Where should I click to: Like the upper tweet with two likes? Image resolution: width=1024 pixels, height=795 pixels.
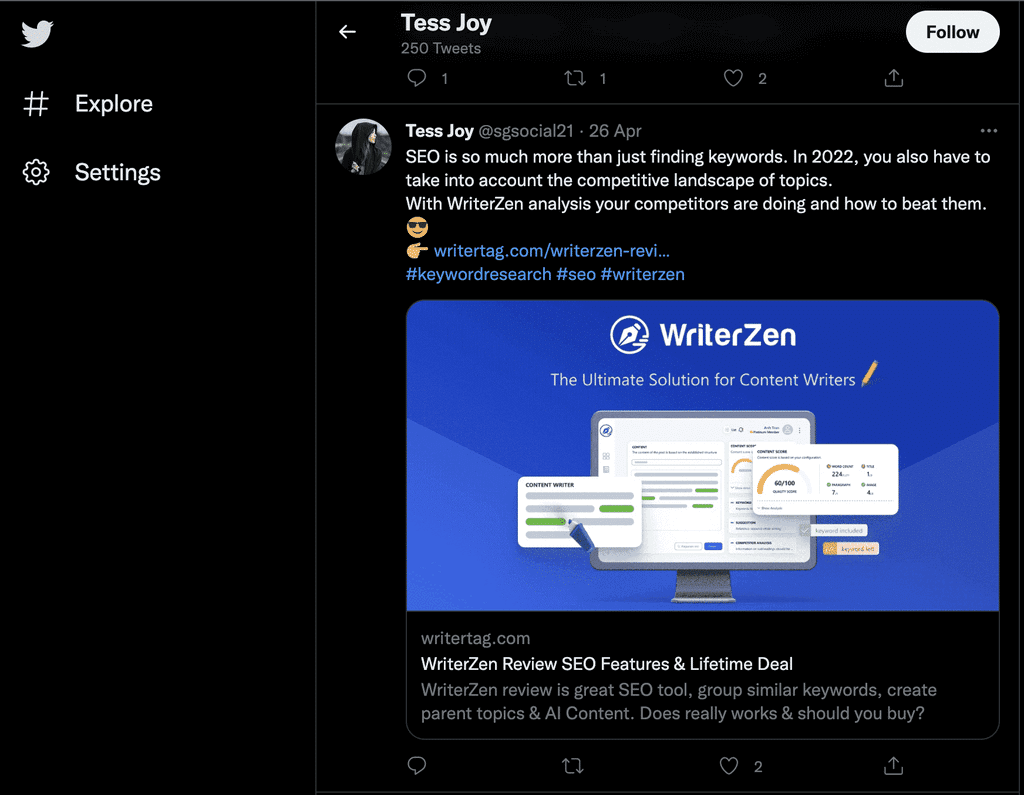point(733,78)
